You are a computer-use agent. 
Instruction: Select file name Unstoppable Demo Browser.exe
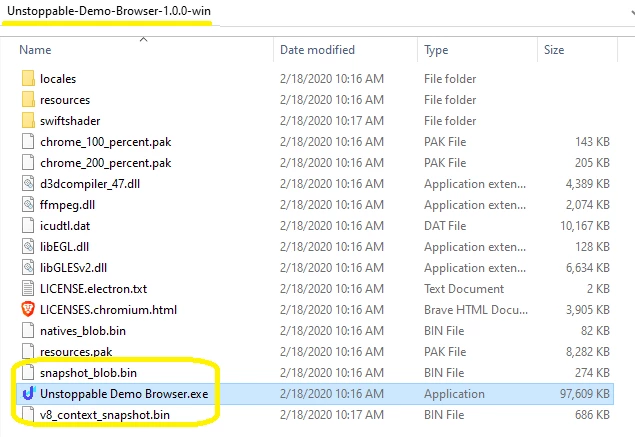tap(124, 394)
